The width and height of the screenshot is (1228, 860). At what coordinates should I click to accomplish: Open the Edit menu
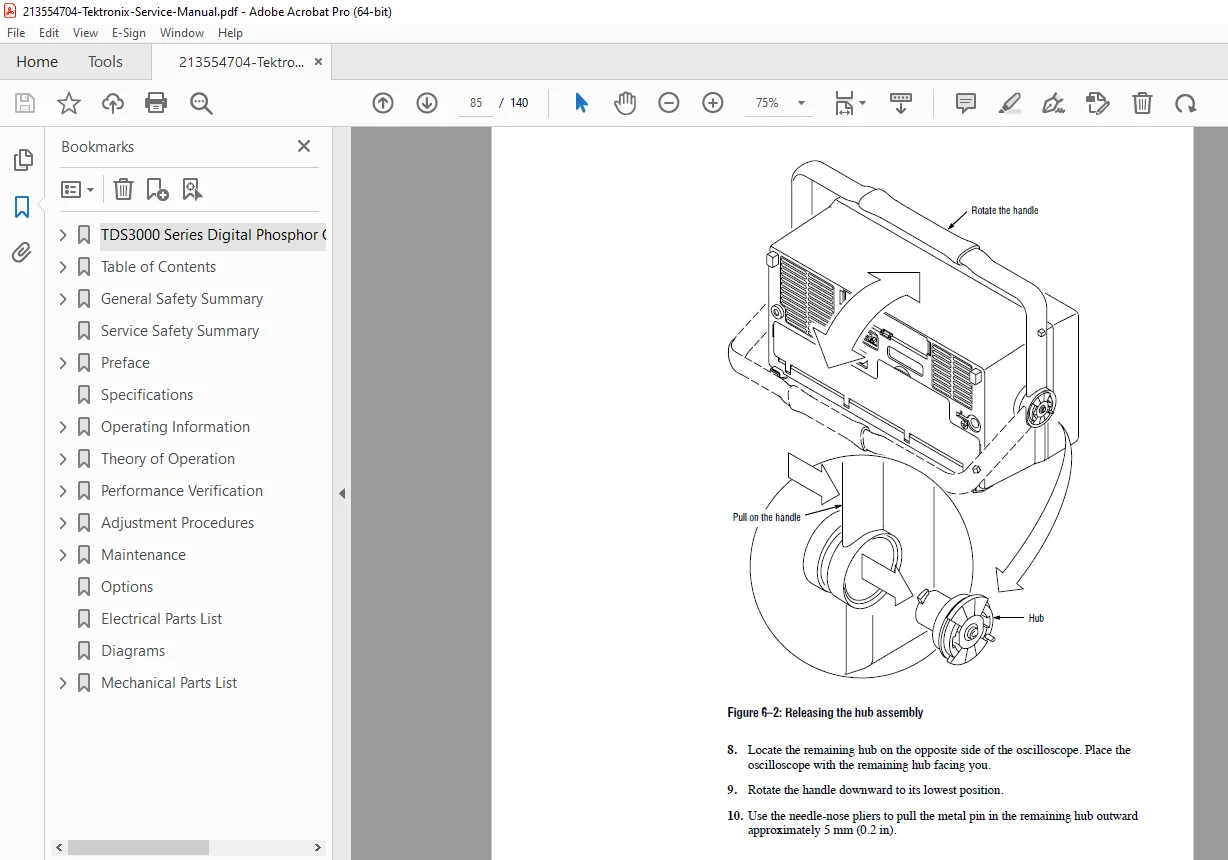tap(49, 33)
